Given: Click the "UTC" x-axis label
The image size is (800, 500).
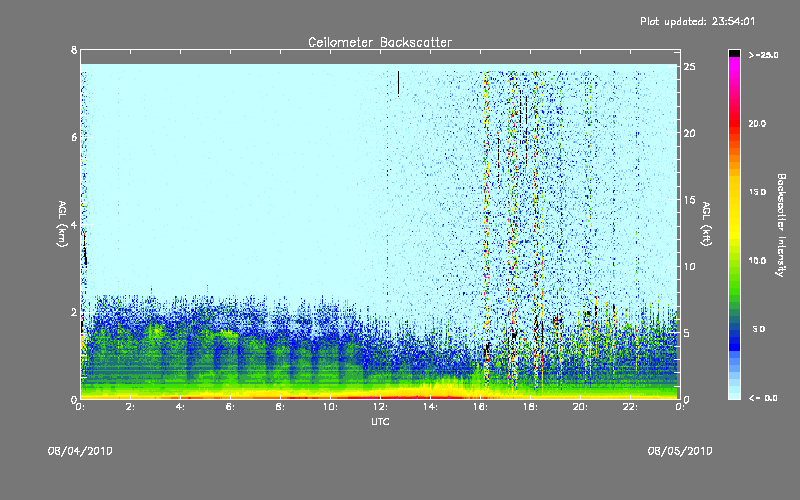Looking at the screenshot, I should coord(380,421).
